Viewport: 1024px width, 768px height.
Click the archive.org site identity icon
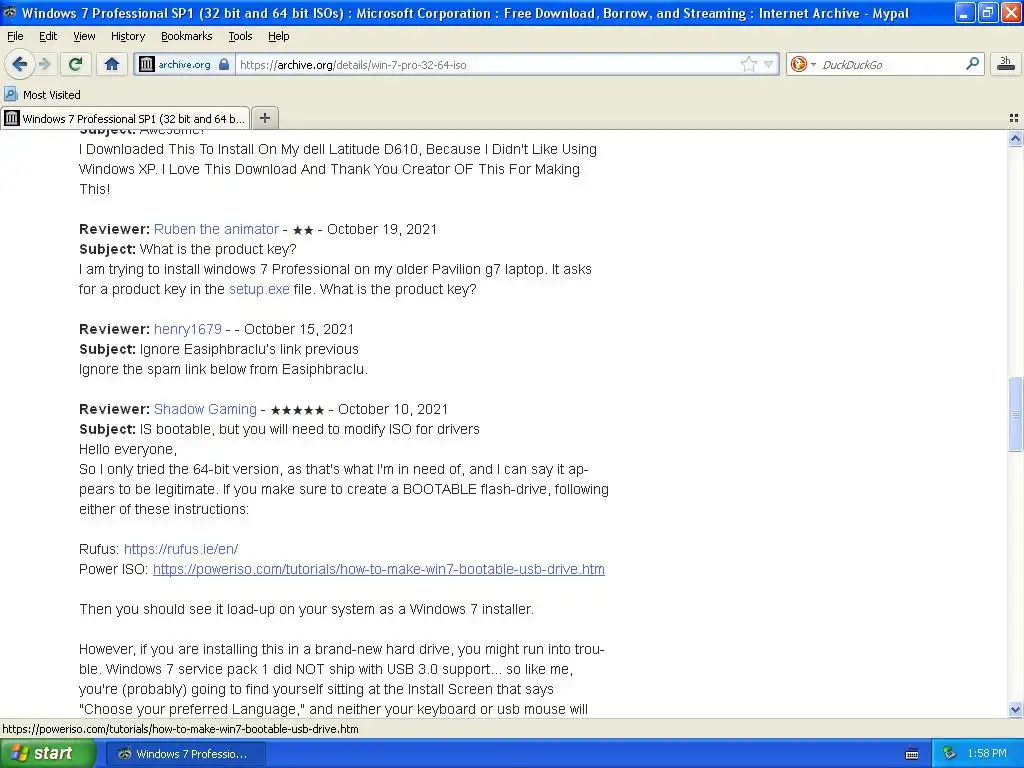[147, 64]
